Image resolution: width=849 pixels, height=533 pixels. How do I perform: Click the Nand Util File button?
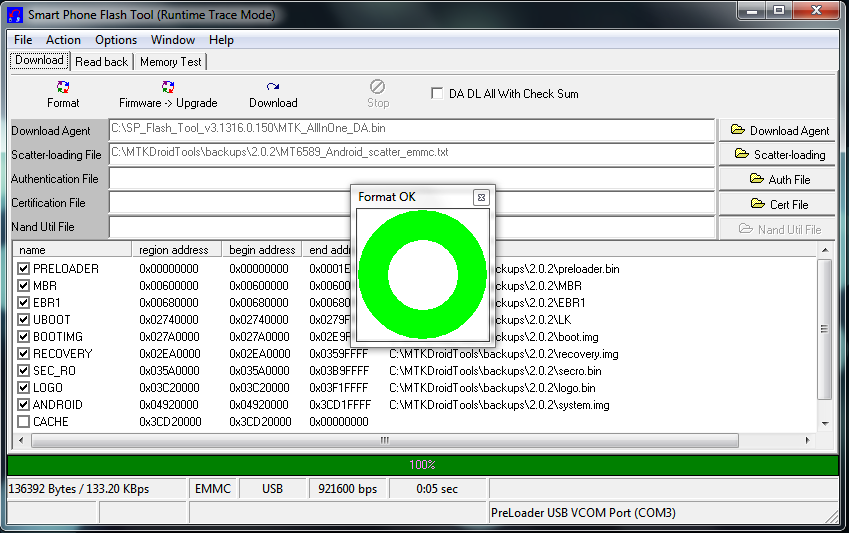point(778,229)
